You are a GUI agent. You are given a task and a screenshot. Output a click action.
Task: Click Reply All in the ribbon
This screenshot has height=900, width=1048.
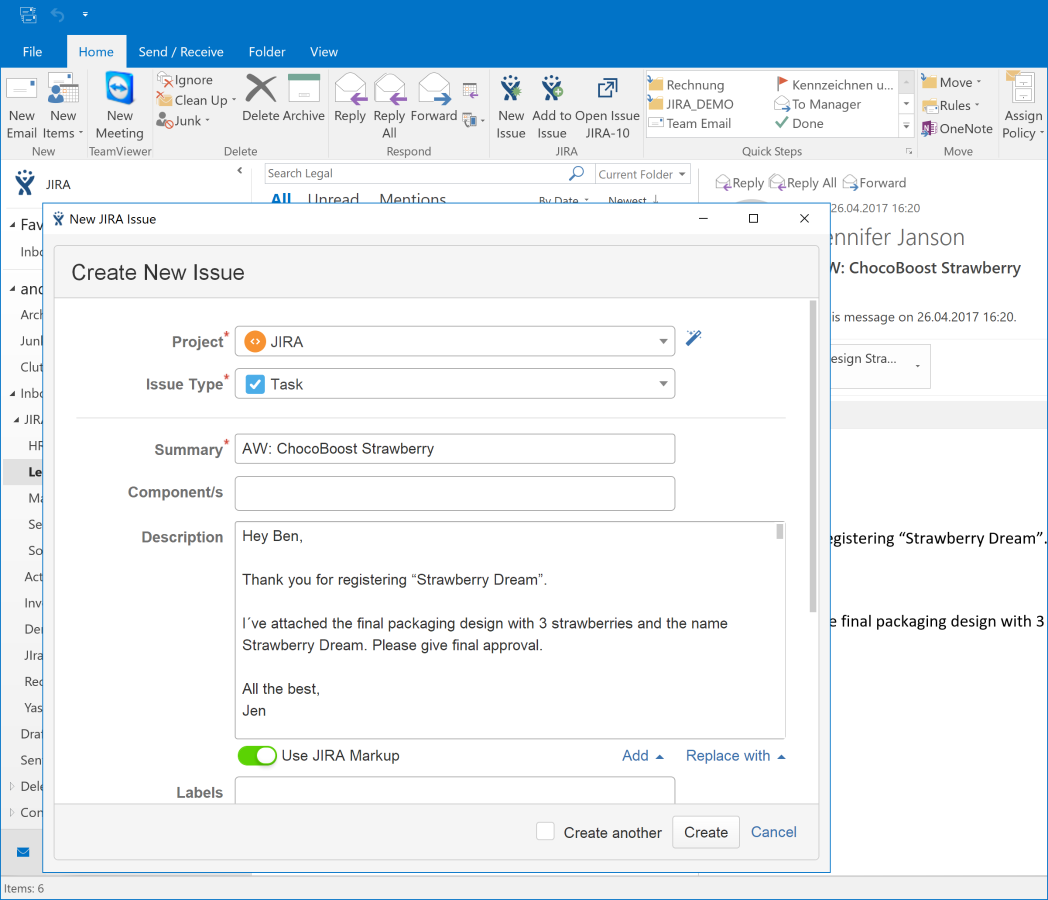pyautogui.click(x=390, y=107)
